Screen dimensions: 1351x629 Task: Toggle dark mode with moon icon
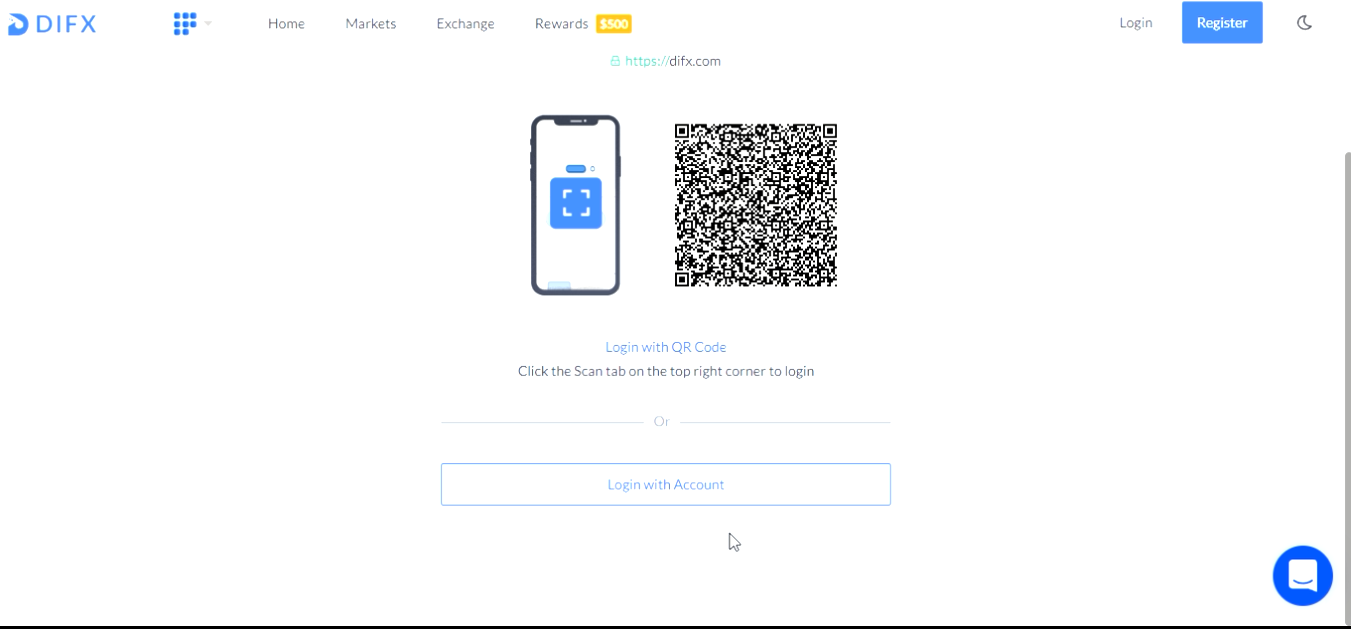(x=1304, y=22)
